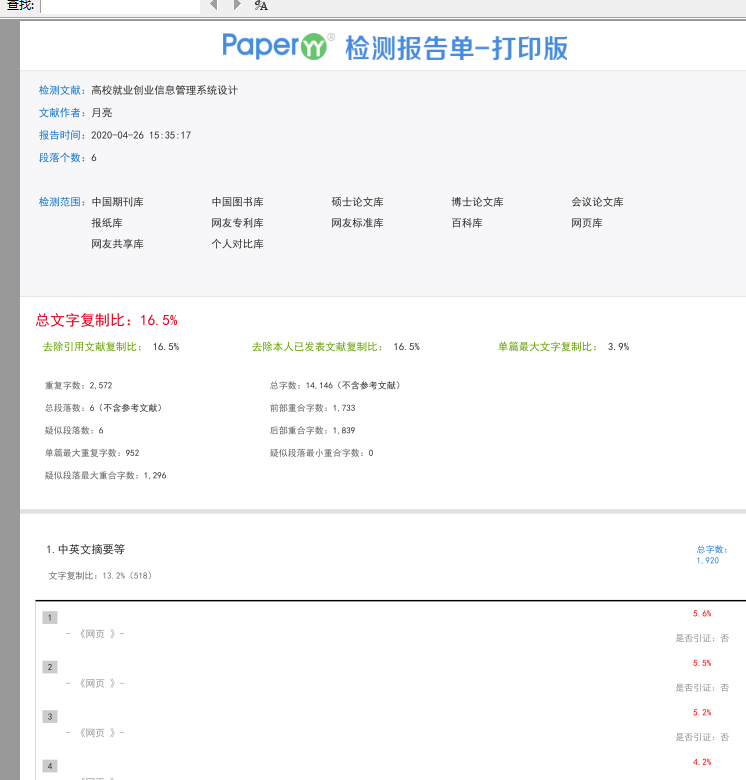Image resolution: width=746 pixels, height=780 pixels.
Task: Click 《网页》 source of entry 2
Action: click(x=97, y=683)
